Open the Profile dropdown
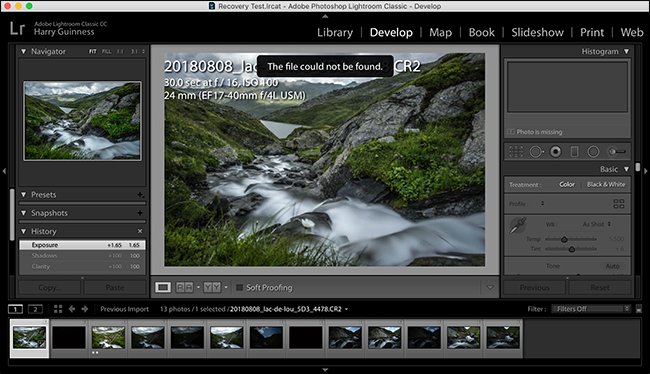Image resolution: width=650 pixels, height=374 pixels. [542, 204]
